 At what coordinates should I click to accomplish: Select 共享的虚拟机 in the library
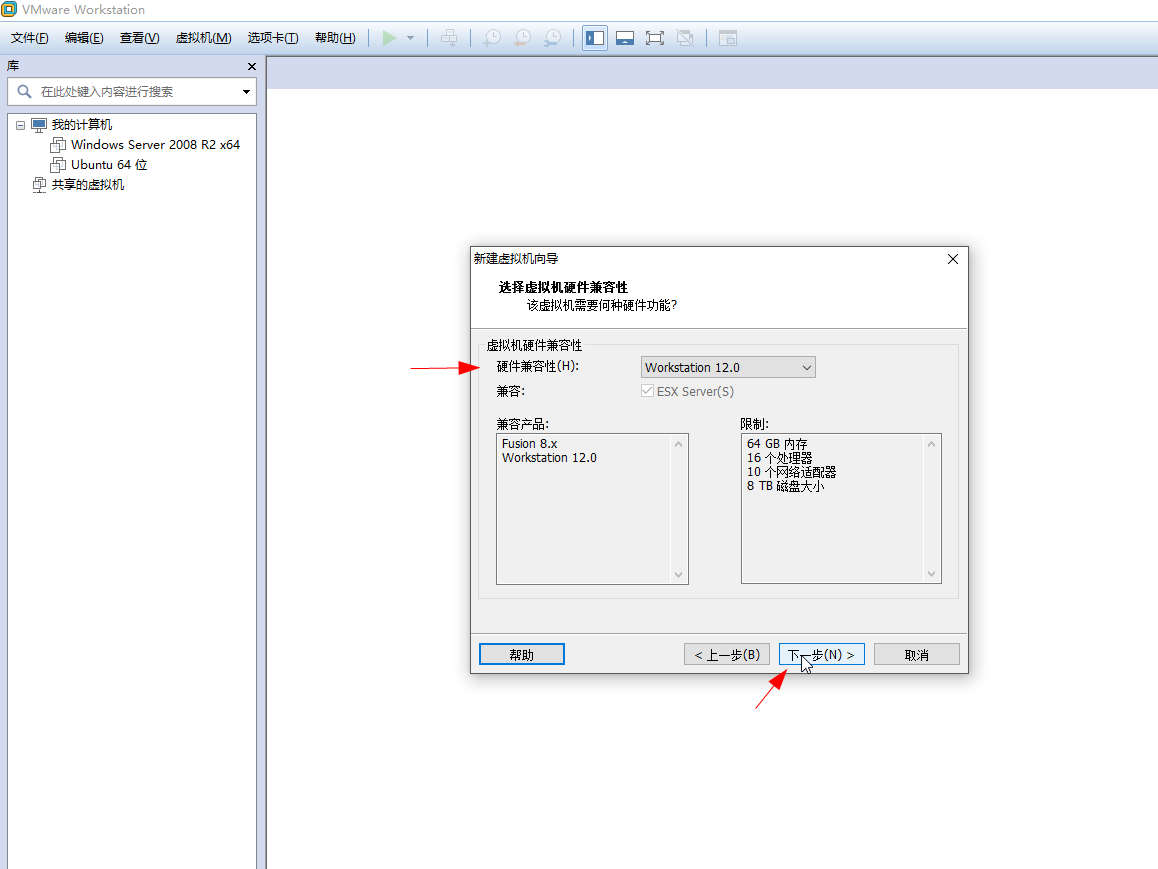tap(88, 185)
